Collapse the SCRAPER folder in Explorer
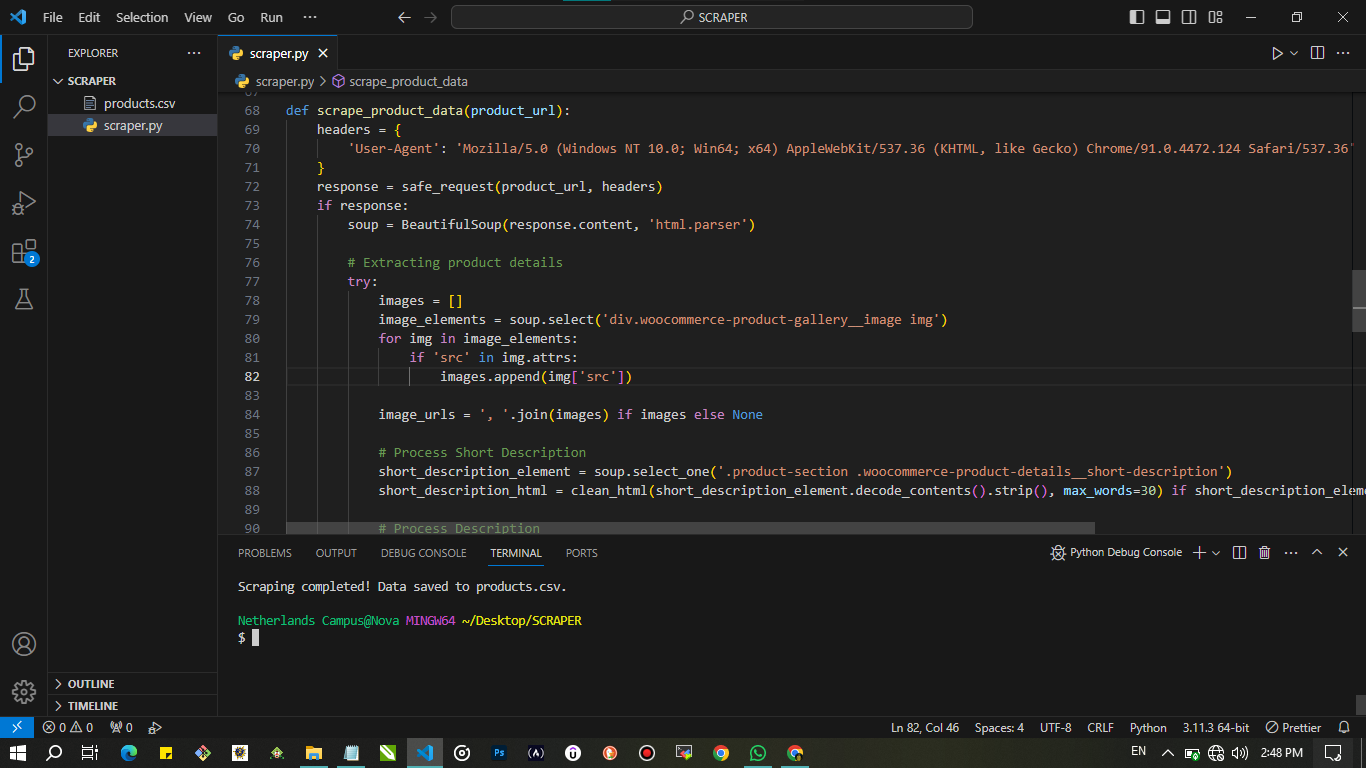The image size is (1366, 768). [132, 81]
